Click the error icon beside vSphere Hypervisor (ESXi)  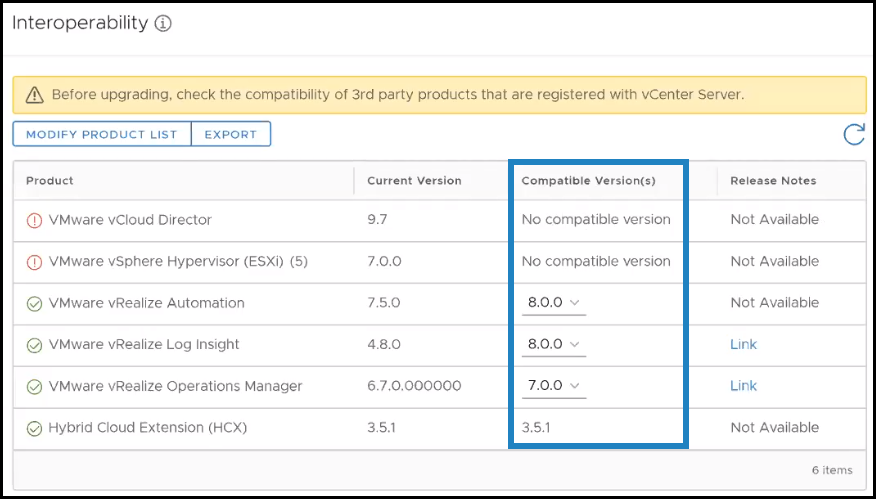(x=35, y=262)
